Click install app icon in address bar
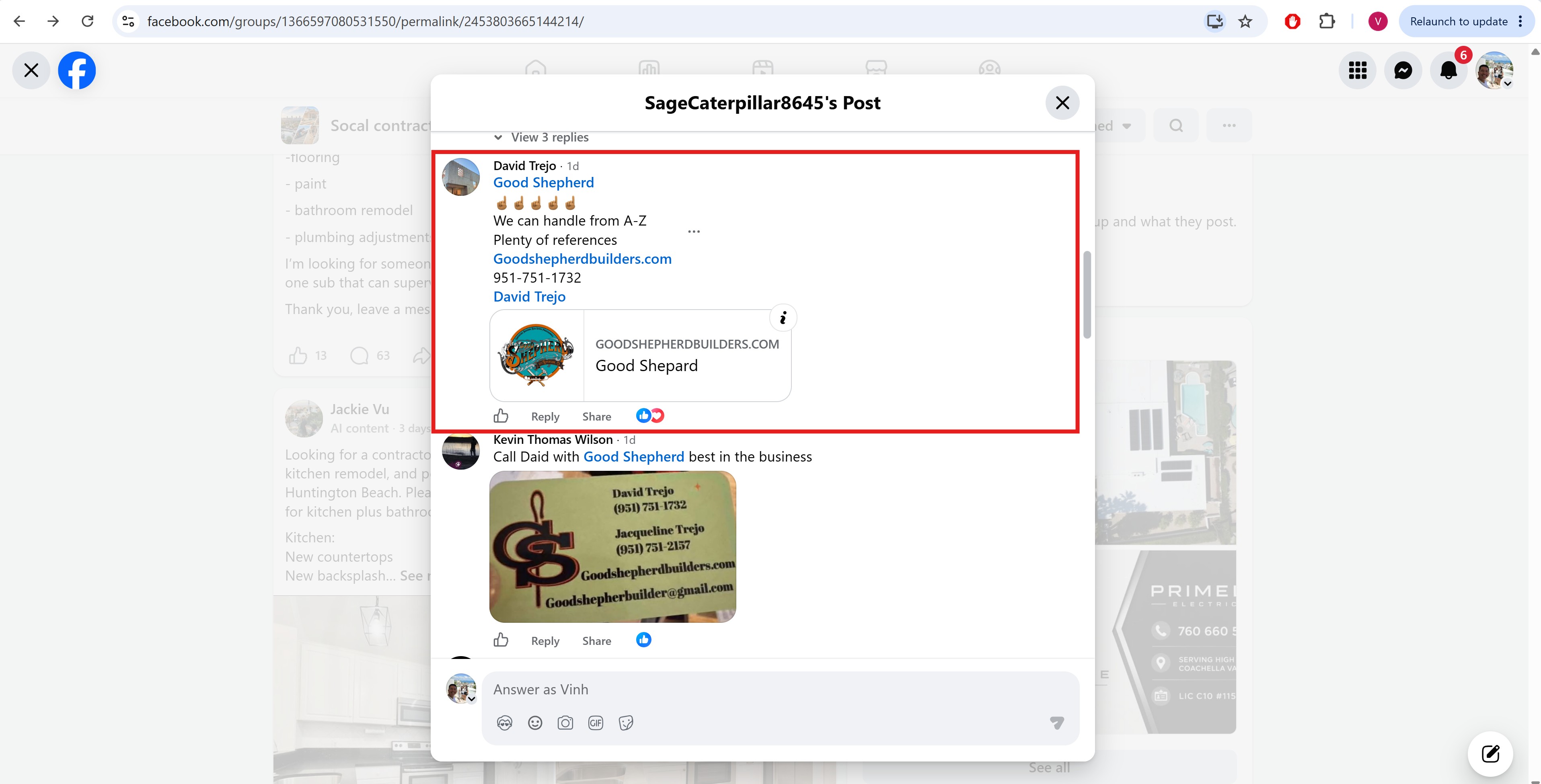Viewport: 1541px width, 784px height. pos(1214,22)
